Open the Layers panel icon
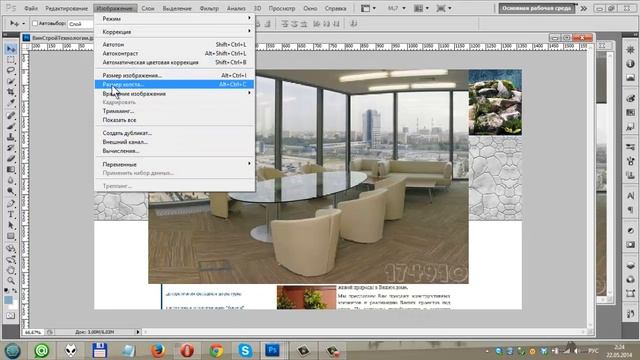Screen dimensions: 640x360 (631, 266)
